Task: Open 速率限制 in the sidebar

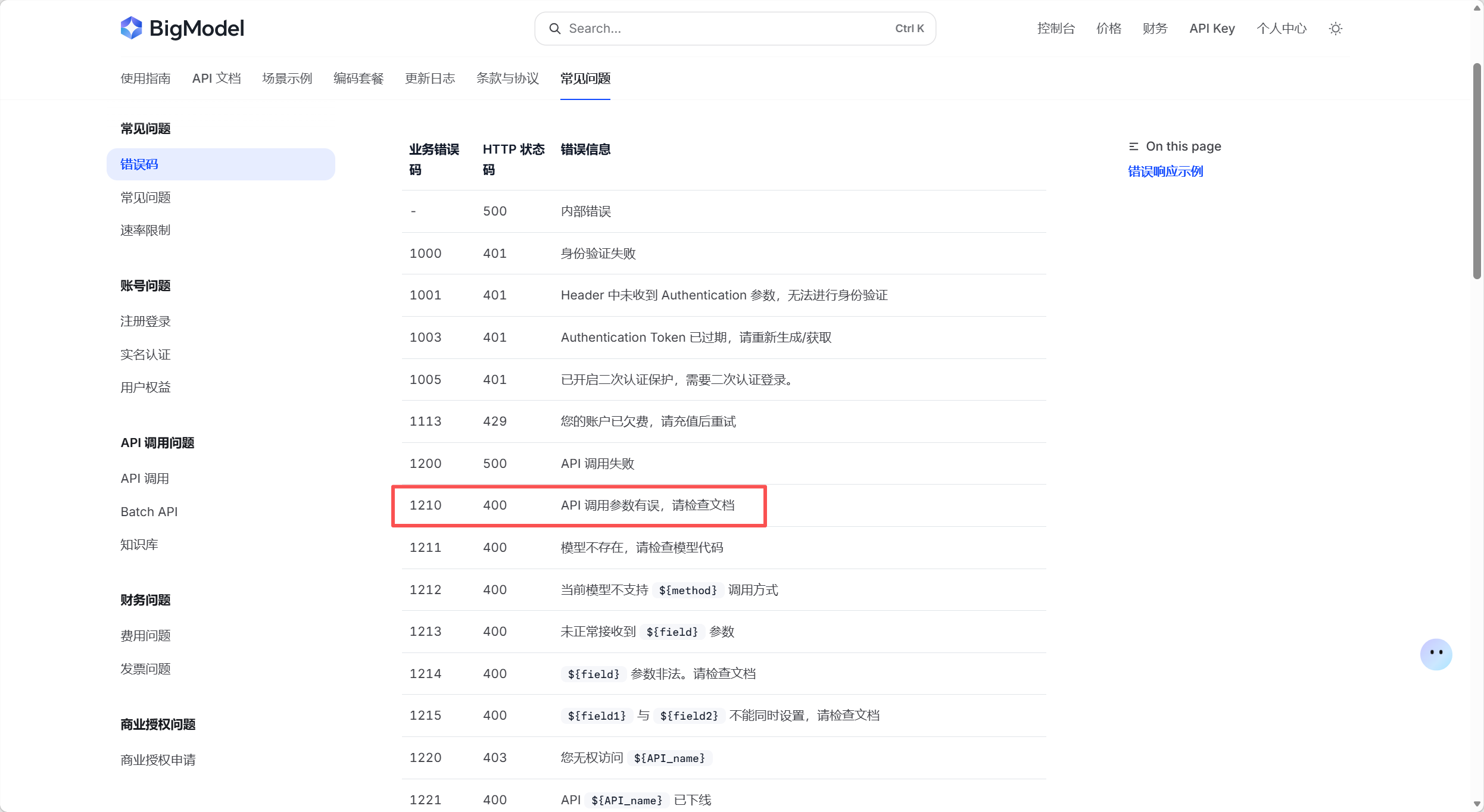Action: tap(145, 230)
